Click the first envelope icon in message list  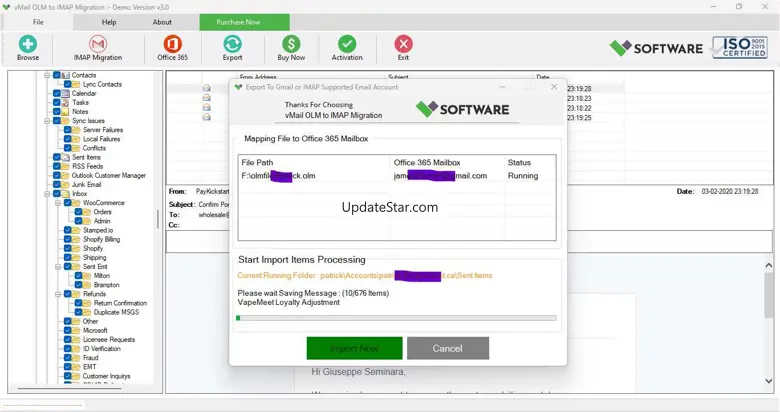point(206,88)
